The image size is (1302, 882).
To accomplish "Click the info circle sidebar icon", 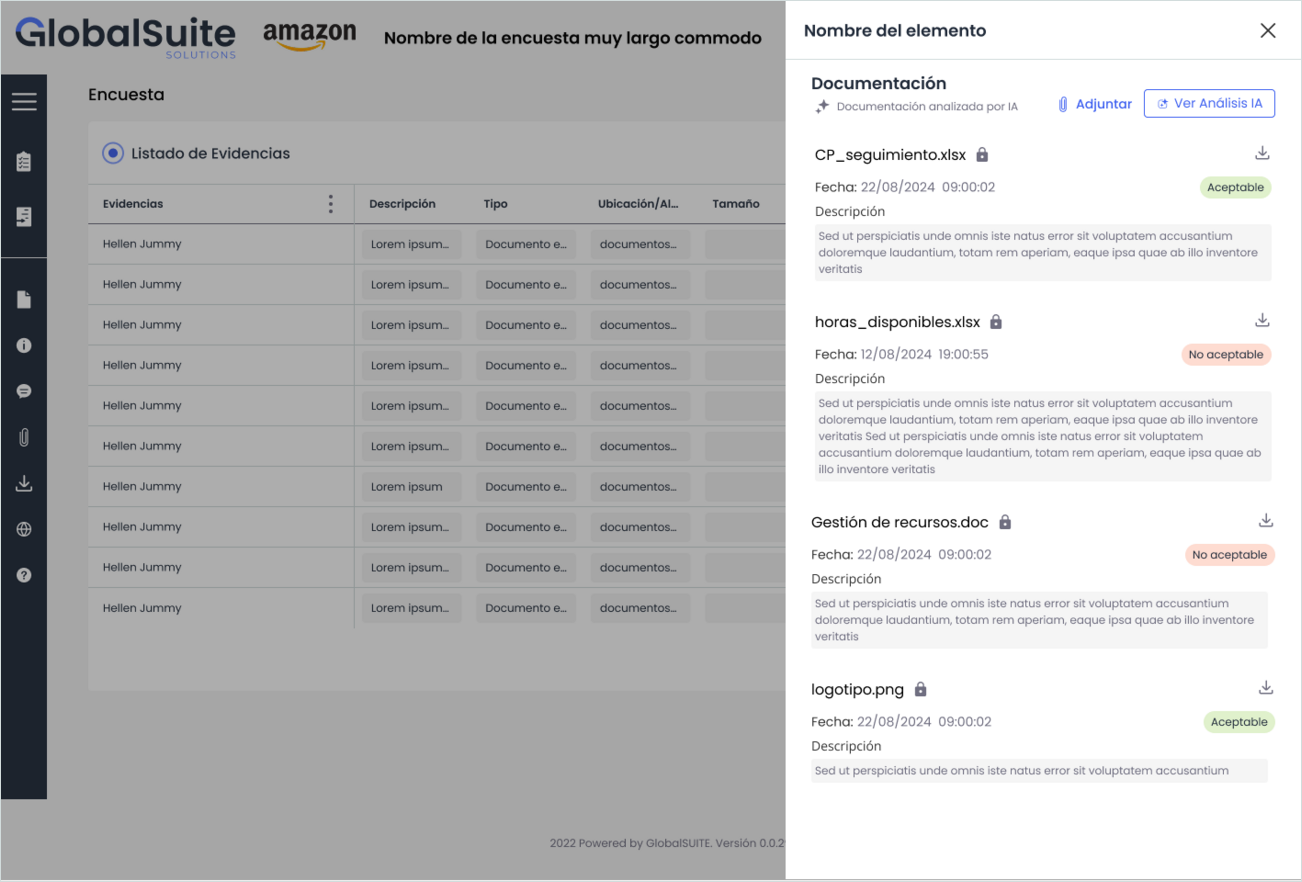I will tap(24, 345).
